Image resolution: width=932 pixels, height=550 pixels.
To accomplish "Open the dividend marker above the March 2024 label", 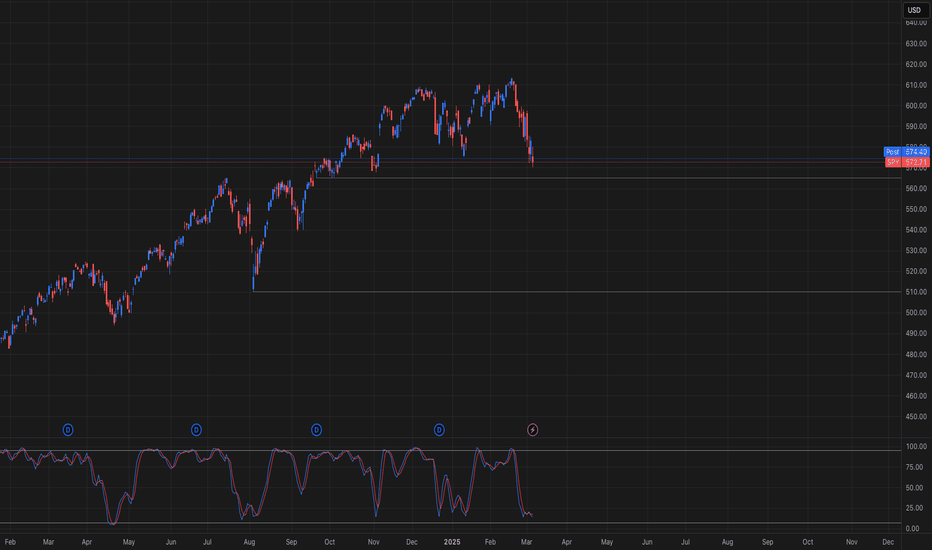I will click(68, 430).
